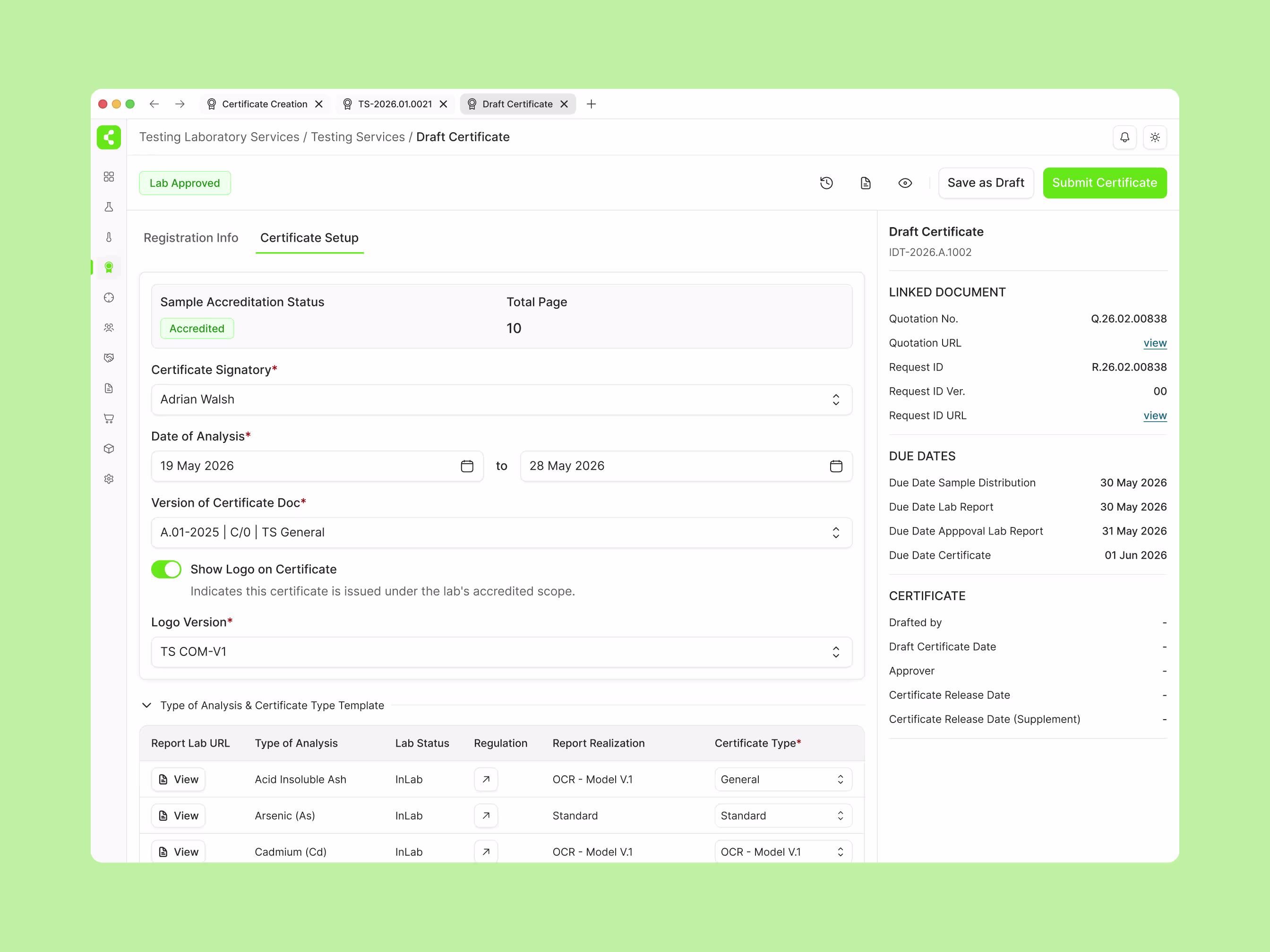Open the dashboard grid icon in sidebar
The image size is (1270, 952).
[x=109, y=177]
